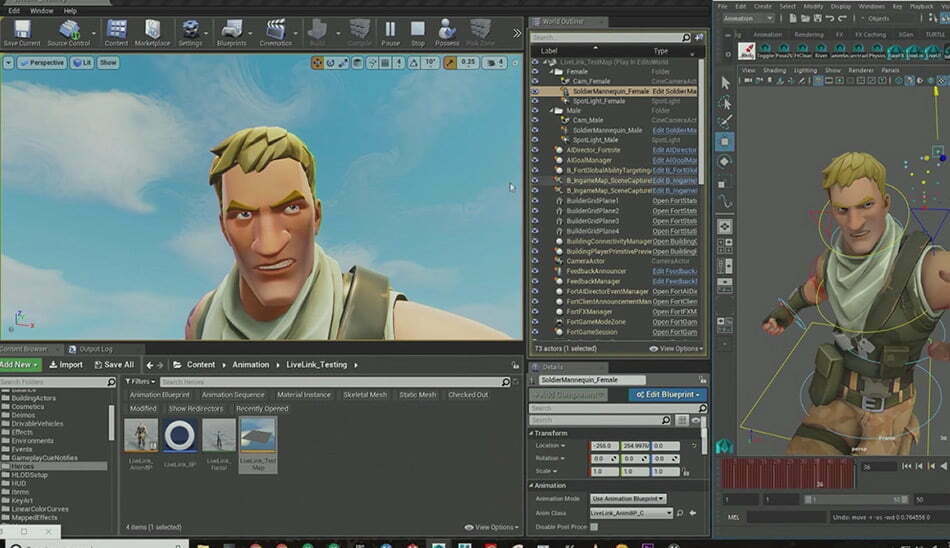The height and width of the screenshot is (548, 950).
Task: Toggle scale snapping icon next to 0.25
Action: tap(450, 62)
